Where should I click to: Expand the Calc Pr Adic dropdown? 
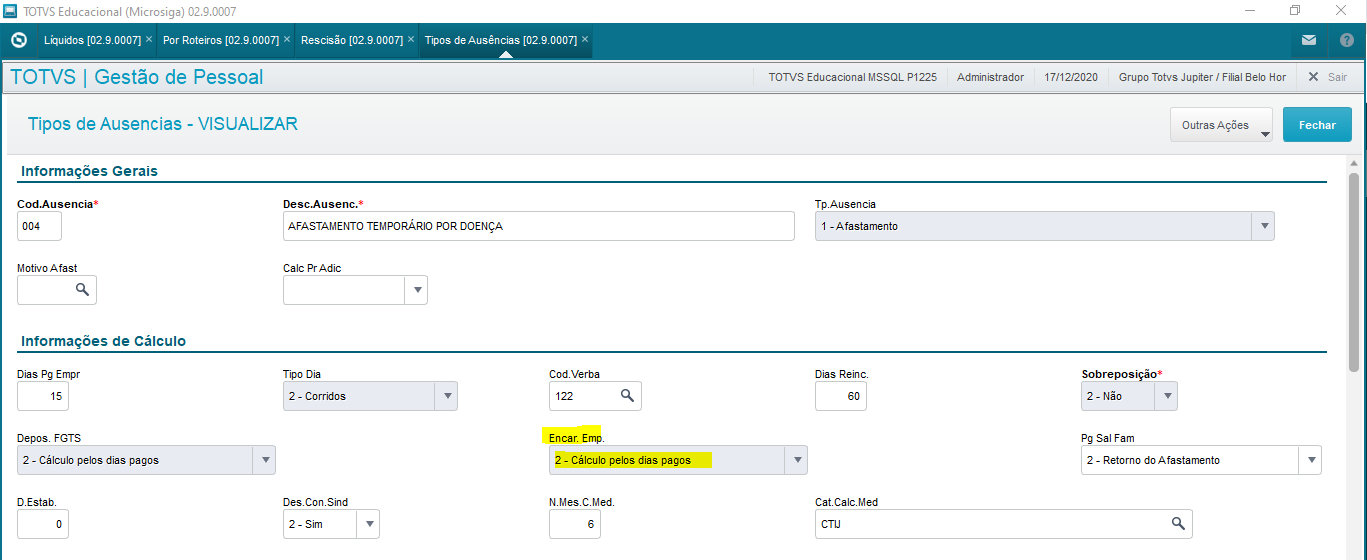coord(416,290)
